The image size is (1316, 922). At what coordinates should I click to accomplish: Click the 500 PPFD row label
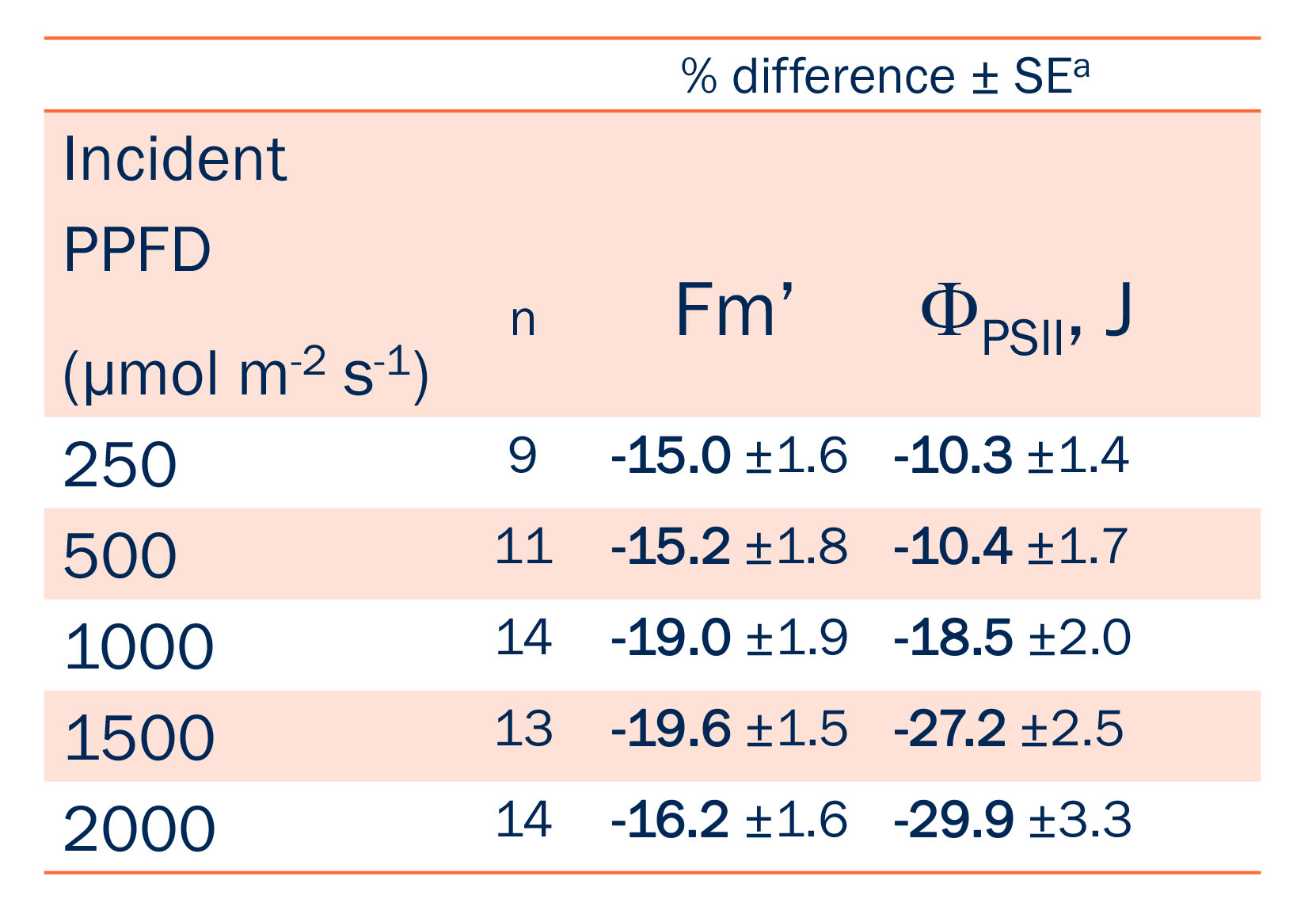pyautogui.click(x=120, y=555)
